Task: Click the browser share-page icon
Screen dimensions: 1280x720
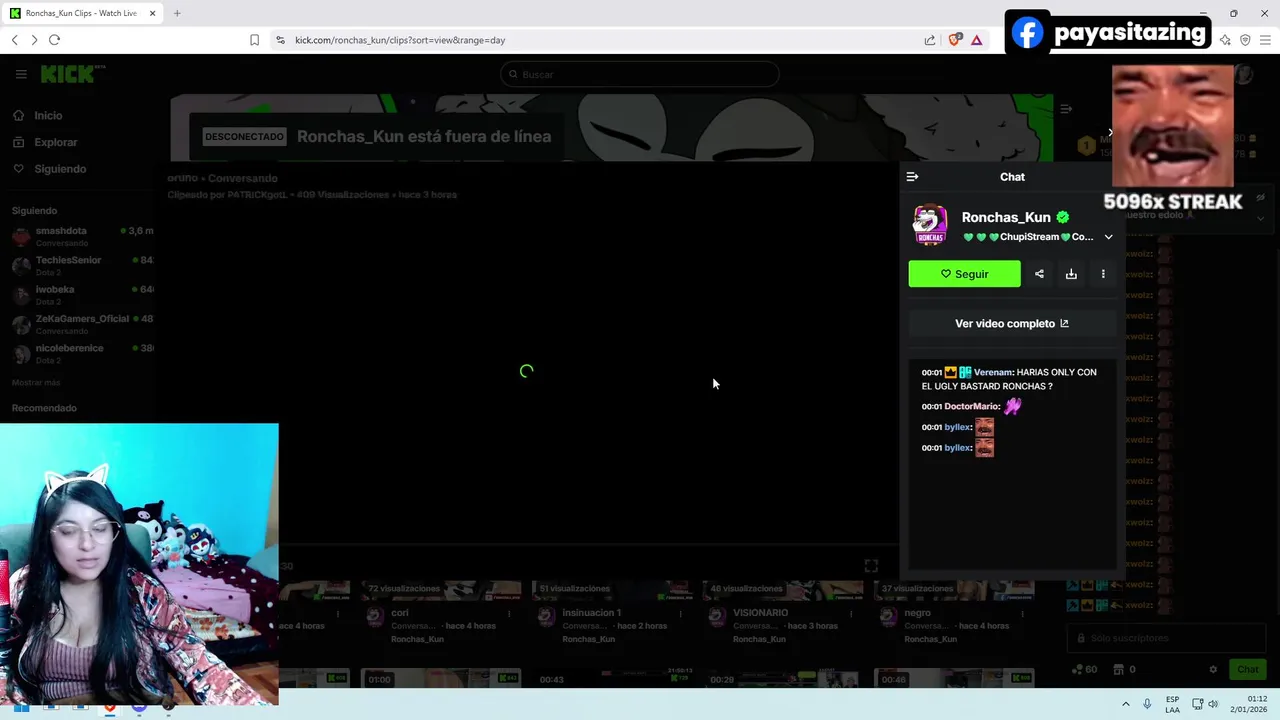Action: click(x=930, y=40)
